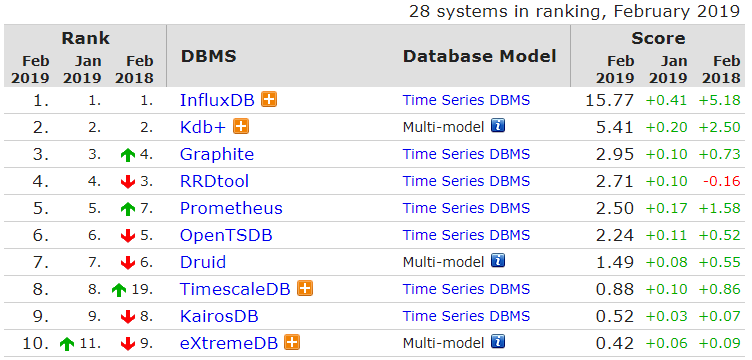Image resolution: width=752 pixels, height=360 pixels.
Task: Click the green up arrow in the TimescaleDB row
Action: [x=119, y=290]
